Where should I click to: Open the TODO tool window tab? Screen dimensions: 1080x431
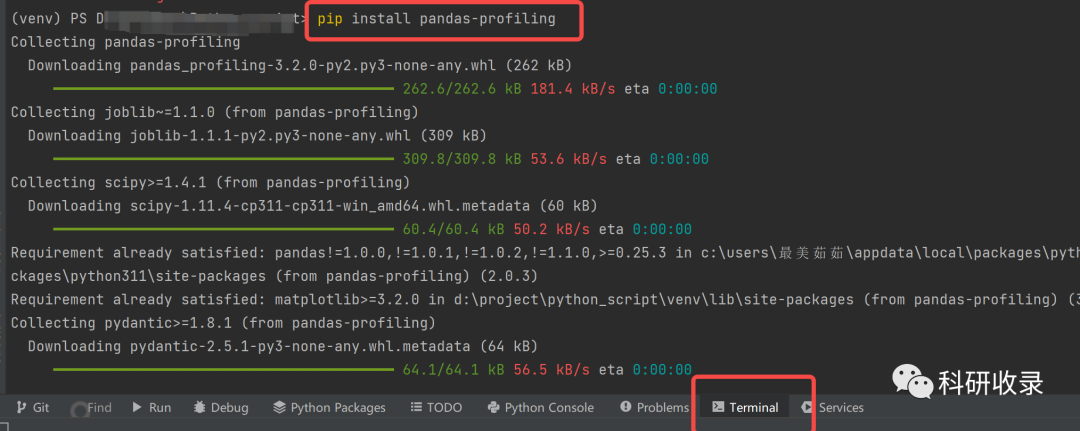436,408
